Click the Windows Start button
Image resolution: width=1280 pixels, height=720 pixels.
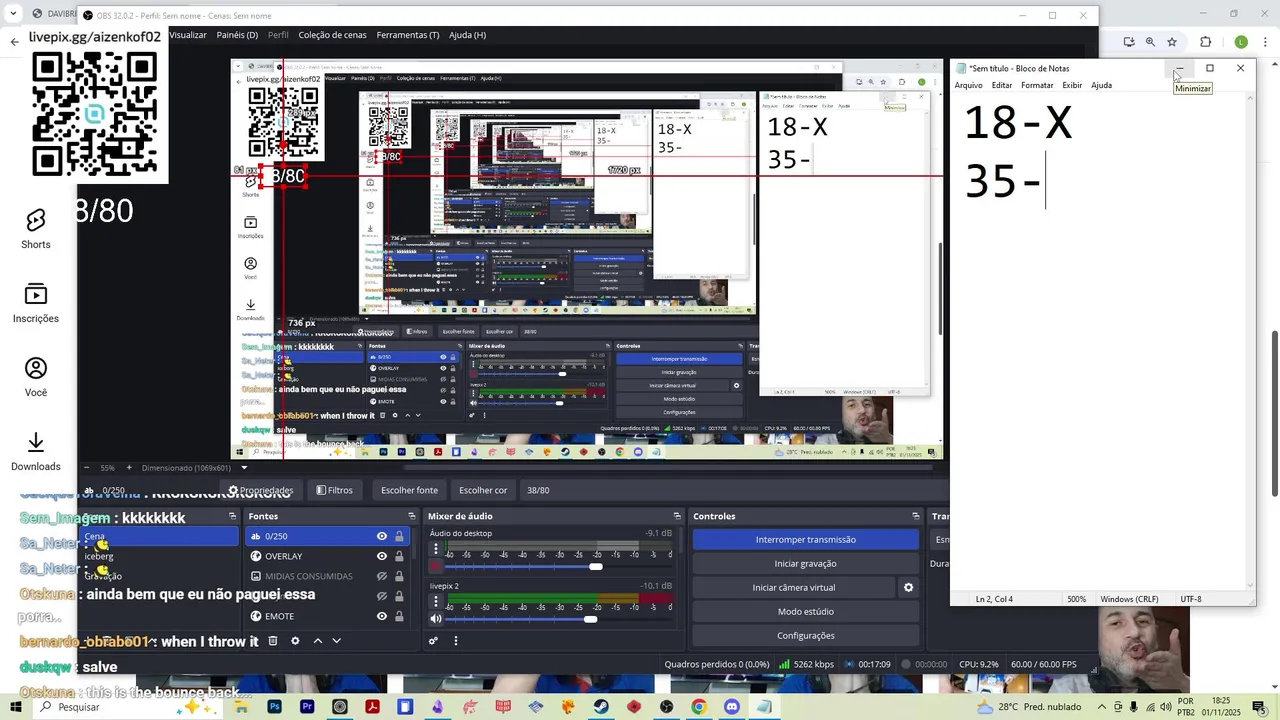point(16,707)
